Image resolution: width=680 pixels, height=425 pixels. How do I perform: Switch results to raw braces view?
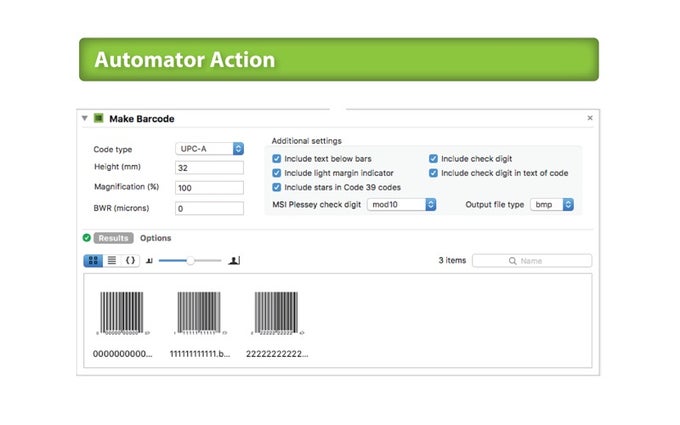(x=130, y=260)
